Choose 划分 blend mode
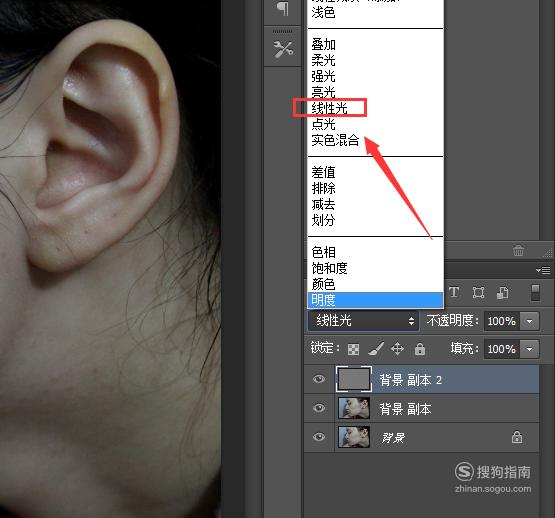555x518 pixels. click(x=375, y=221)
